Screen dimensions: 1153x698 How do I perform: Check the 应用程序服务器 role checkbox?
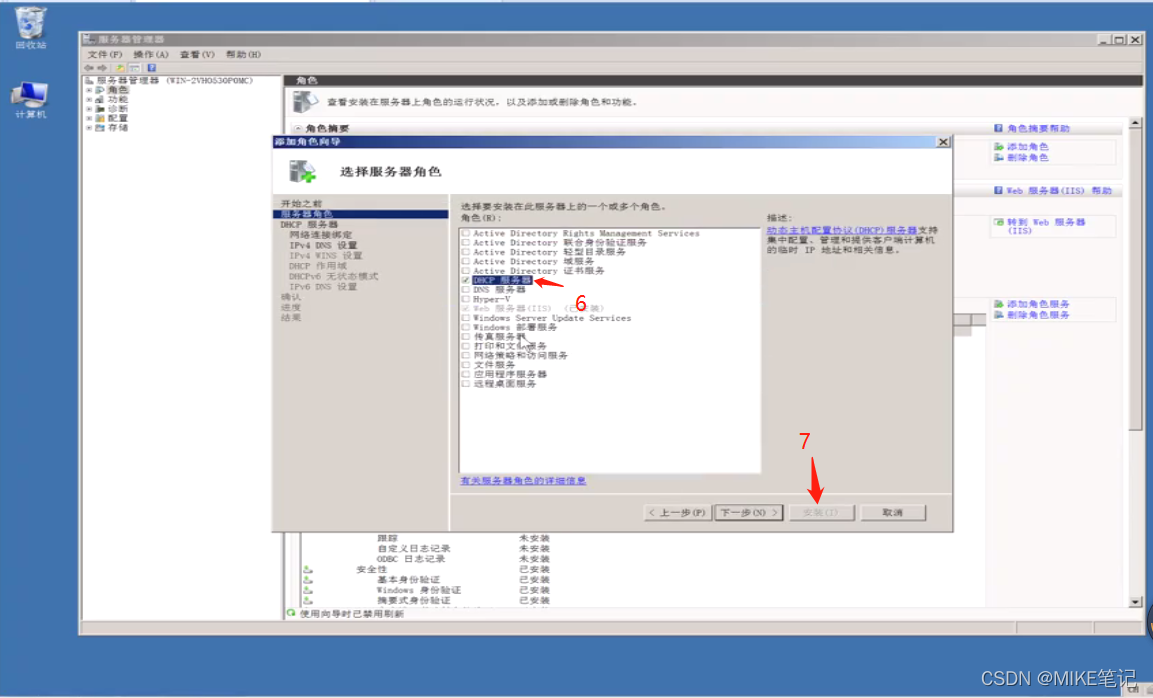(465, 374)
